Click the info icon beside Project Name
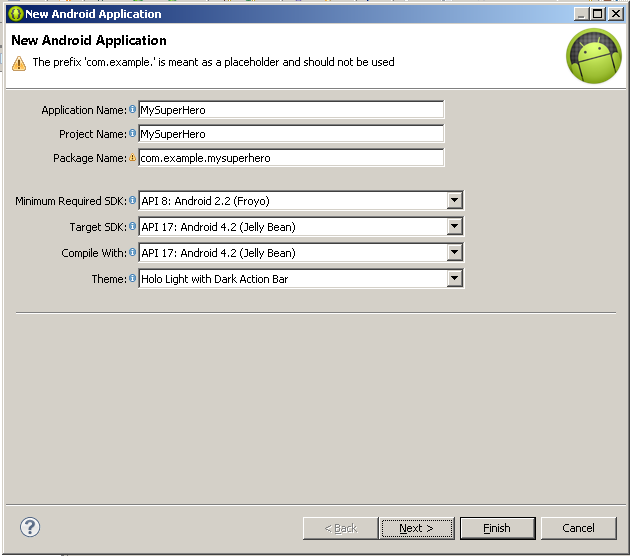The height and width of the screenshot is (556, 630). (x=132, y=133)
